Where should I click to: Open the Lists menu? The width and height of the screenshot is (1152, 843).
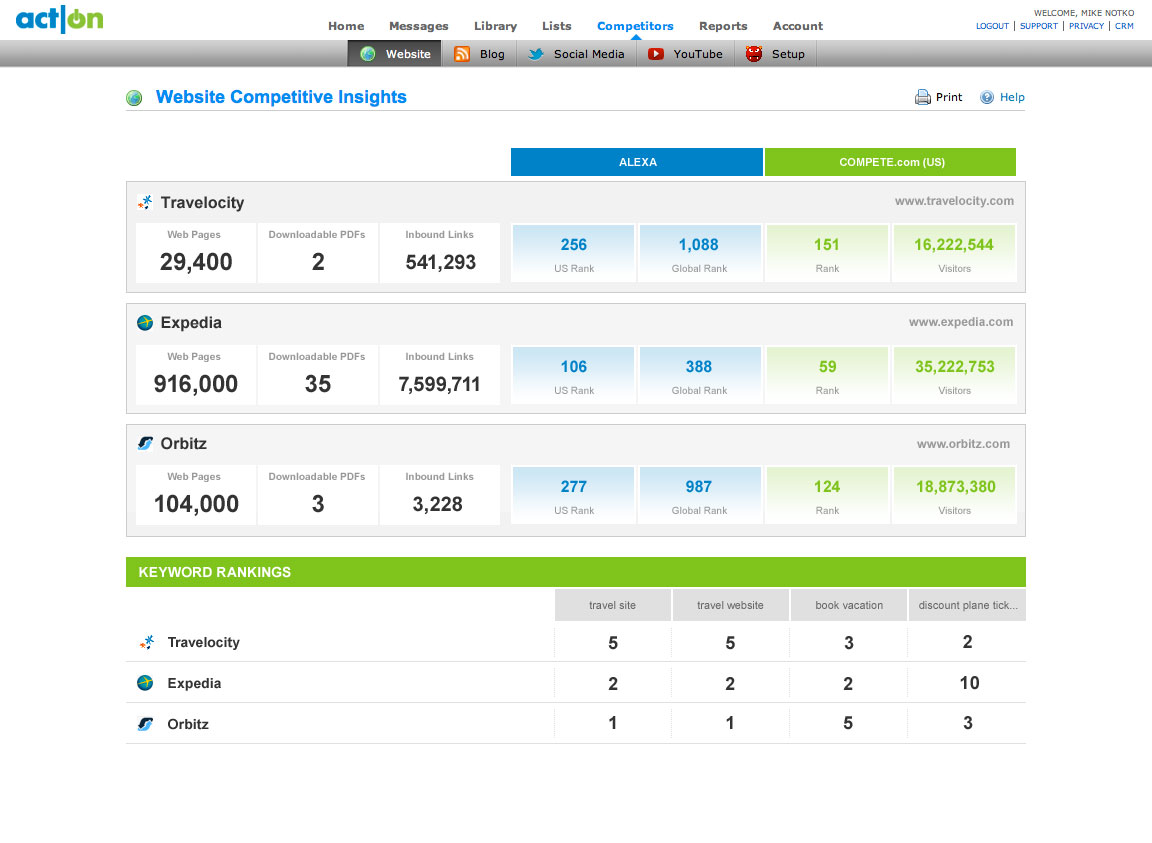tap(557, 26)
